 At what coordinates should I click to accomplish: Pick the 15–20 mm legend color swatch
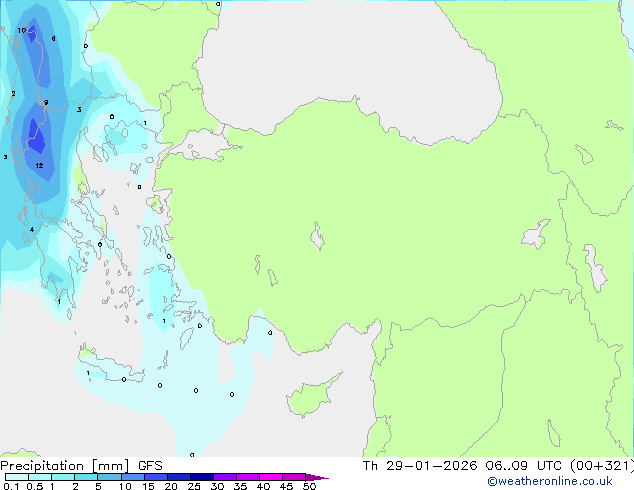155,477
